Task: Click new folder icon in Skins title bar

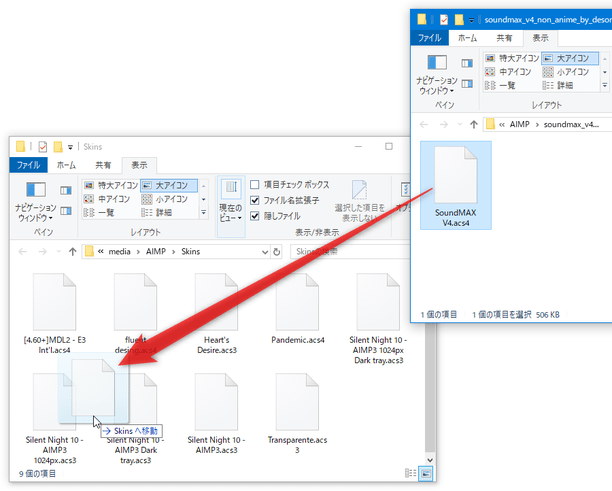Action: (58, 147)
